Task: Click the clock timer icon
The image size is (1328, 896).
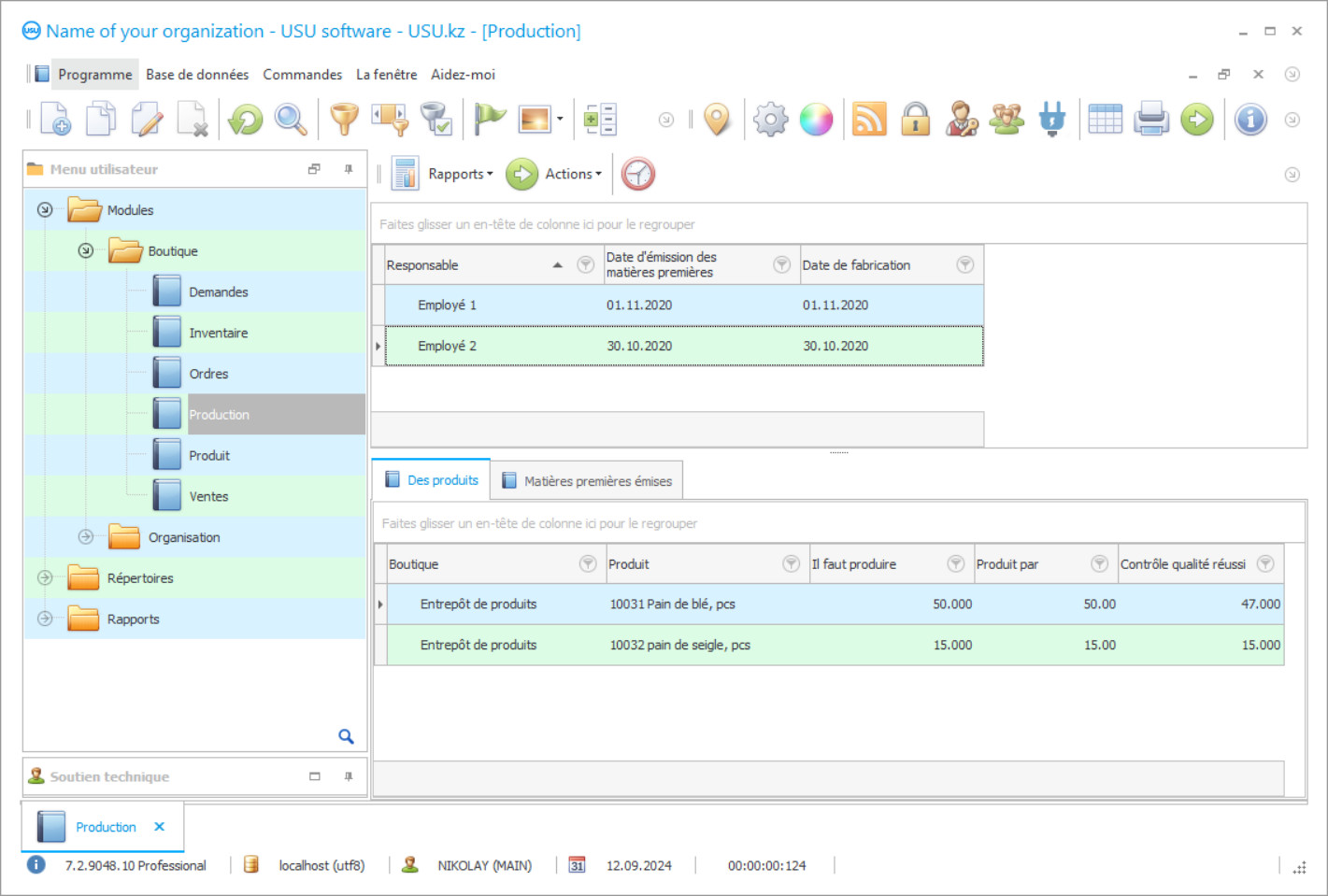Action: tap(638, 174)
